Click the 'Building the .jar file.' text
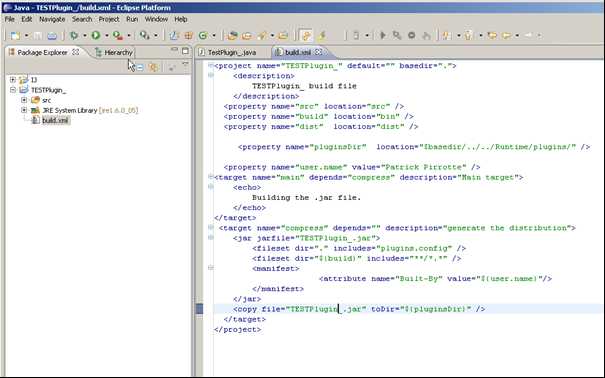 click(x=306, y=198)
